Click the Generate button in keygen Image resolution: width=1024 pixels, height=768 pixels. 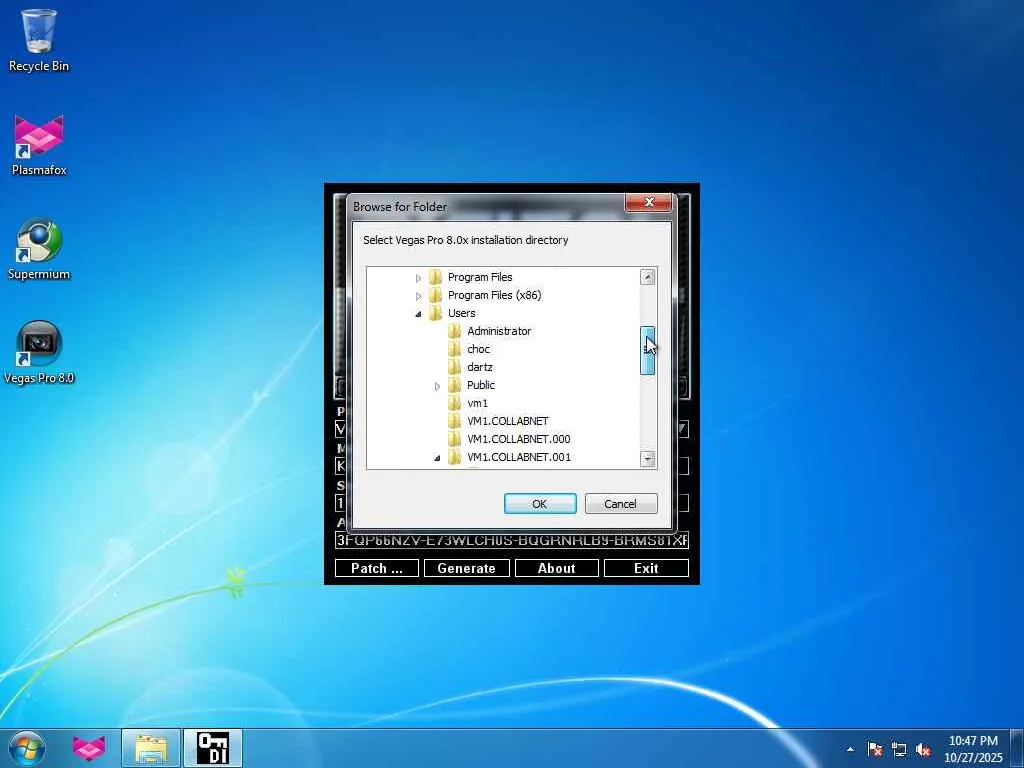pos(466,568)
